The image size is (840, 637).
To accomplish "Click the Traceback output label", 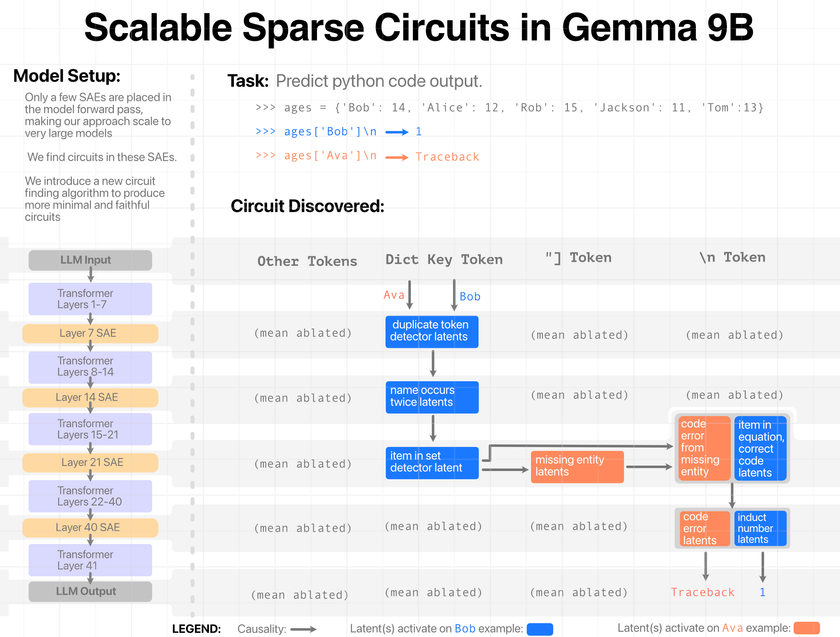I will tap(702, 592).
